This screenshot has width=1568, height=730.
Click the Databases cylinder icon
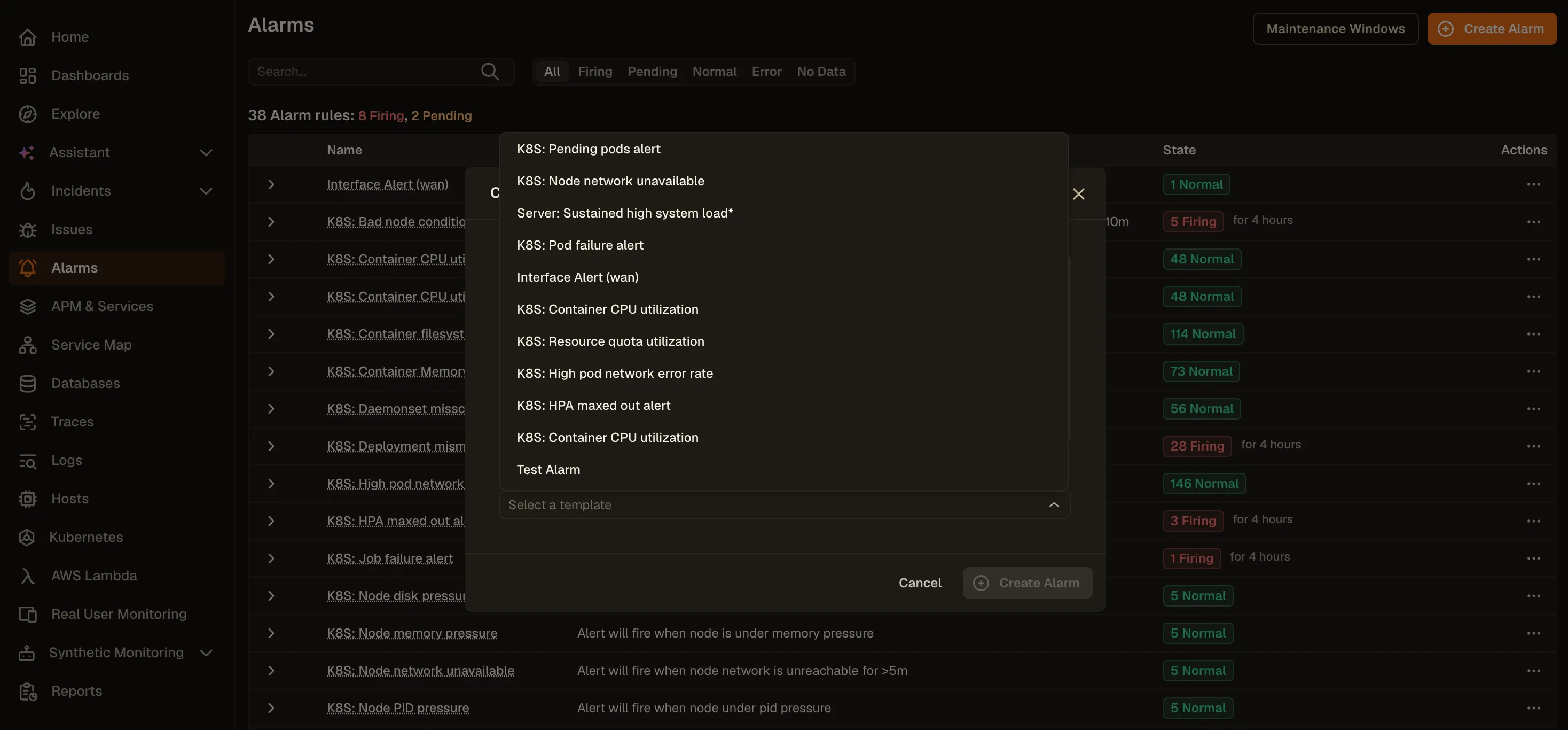(27, 384)
